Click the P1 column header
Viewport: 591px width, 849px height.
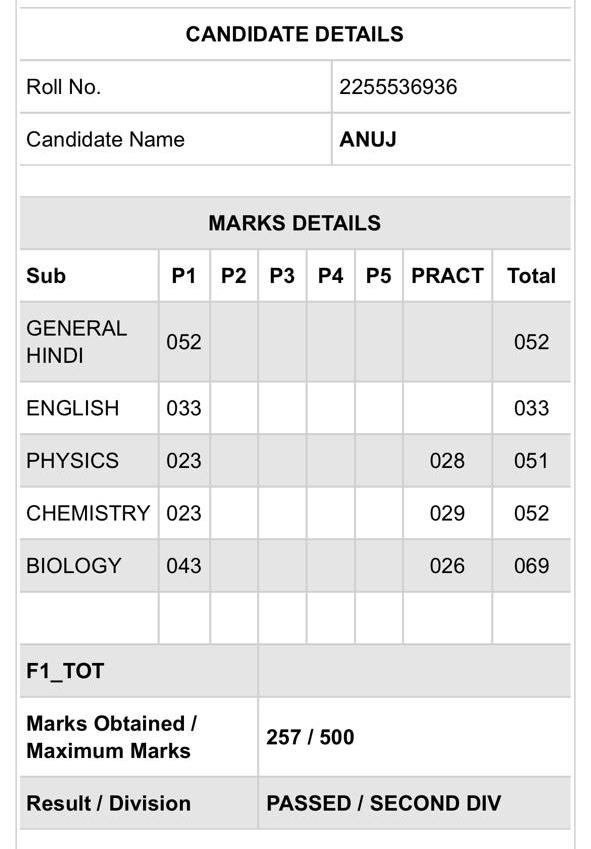pos(183,276)
